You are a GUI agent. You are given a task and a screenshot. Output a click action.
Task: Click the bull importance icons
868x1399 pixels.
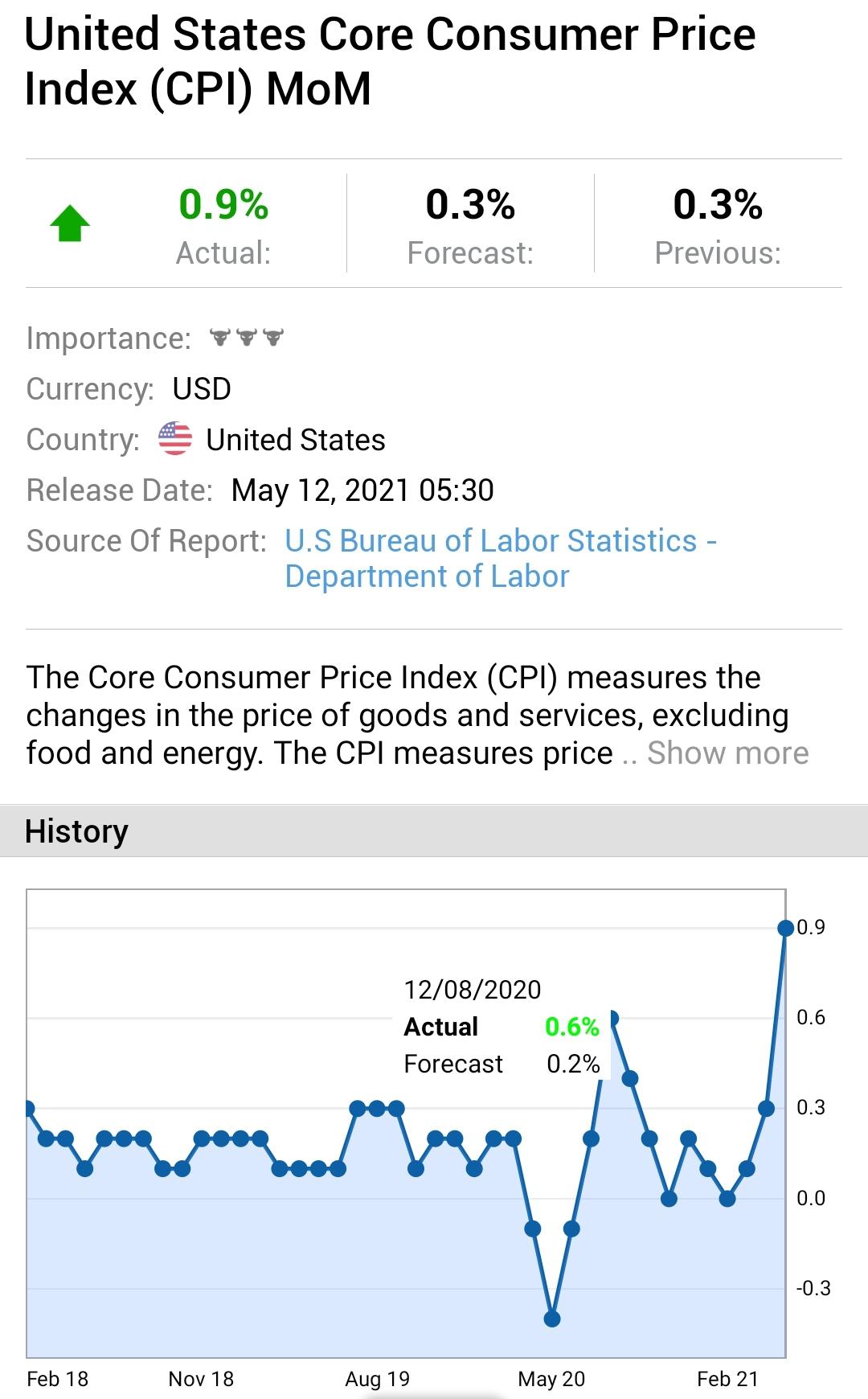[247, 338]
